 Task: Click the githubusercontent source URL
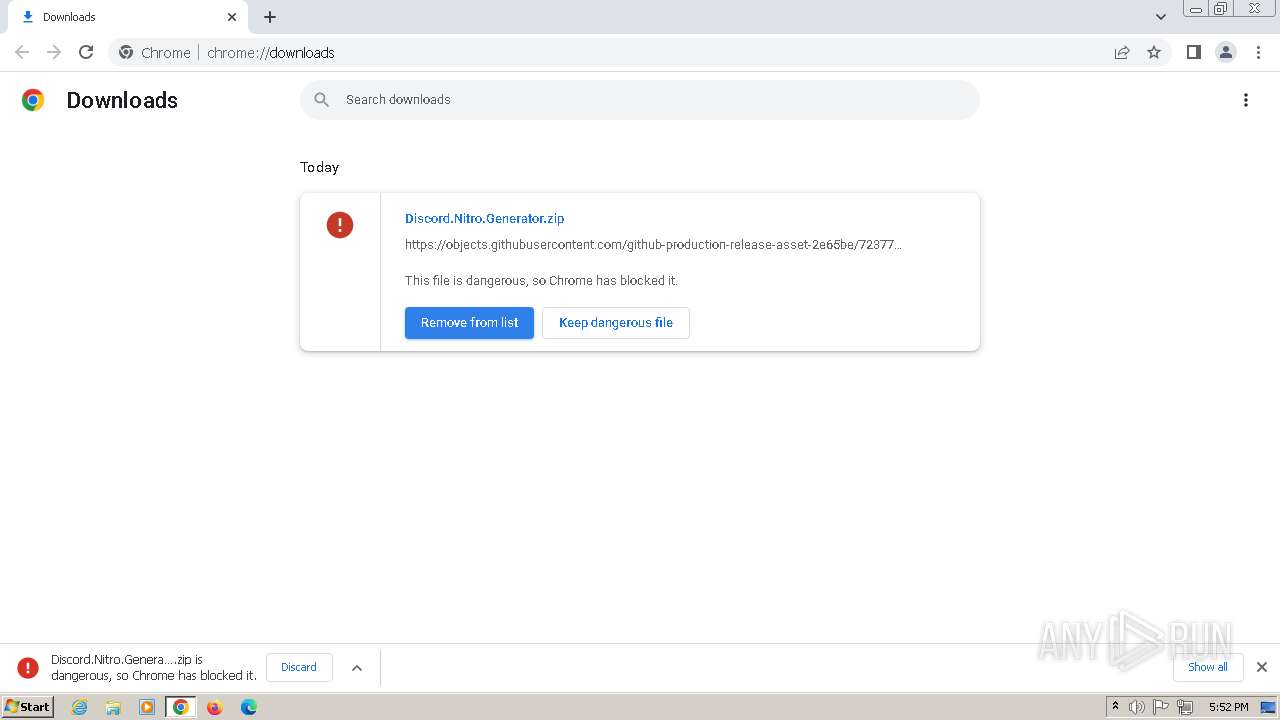[653, 244]
